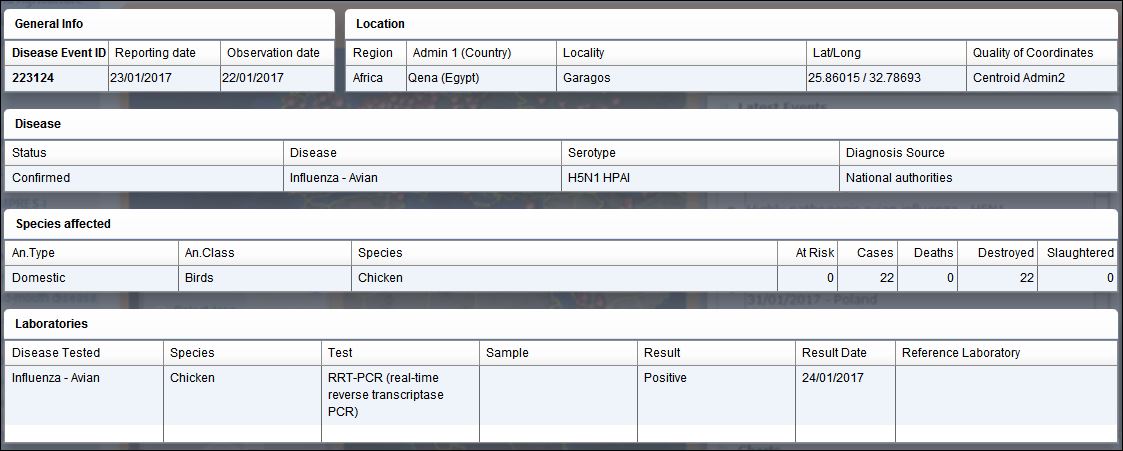Select the Disease Event ID value 223124

coord(32,78)
